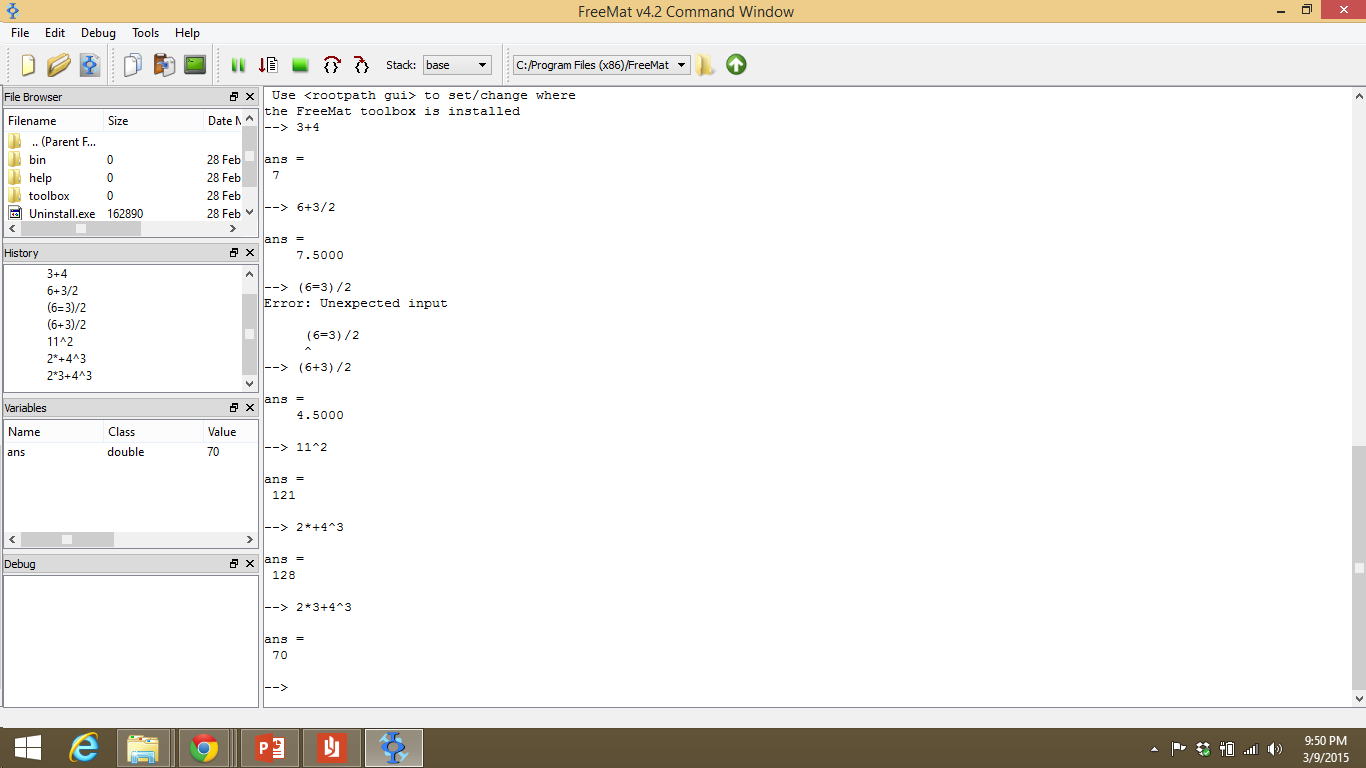Undock the History panel

point(234,253)
